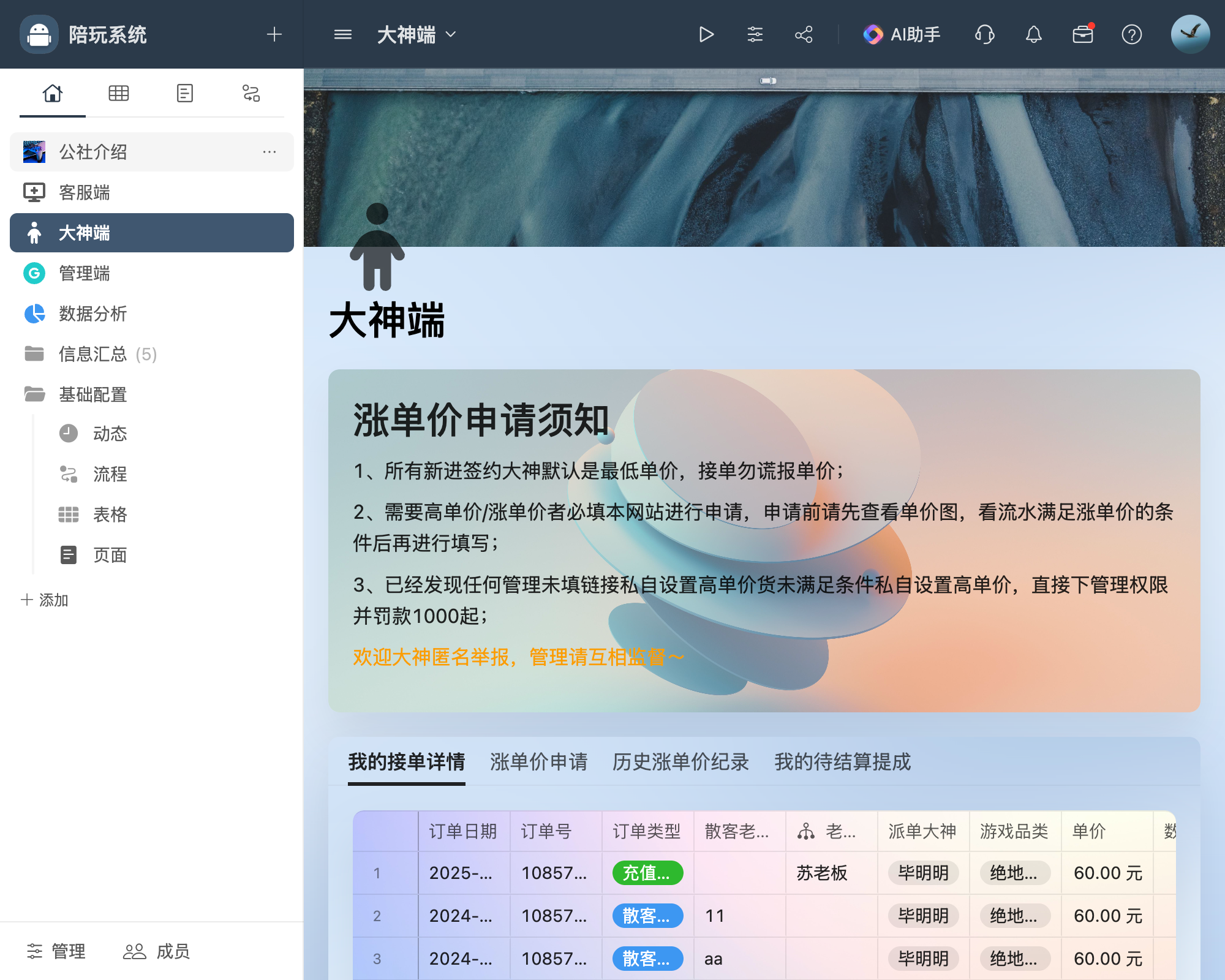
Task: Collapse the 基础配置 folder in sidebar
Action: click(x=92, y=395)
